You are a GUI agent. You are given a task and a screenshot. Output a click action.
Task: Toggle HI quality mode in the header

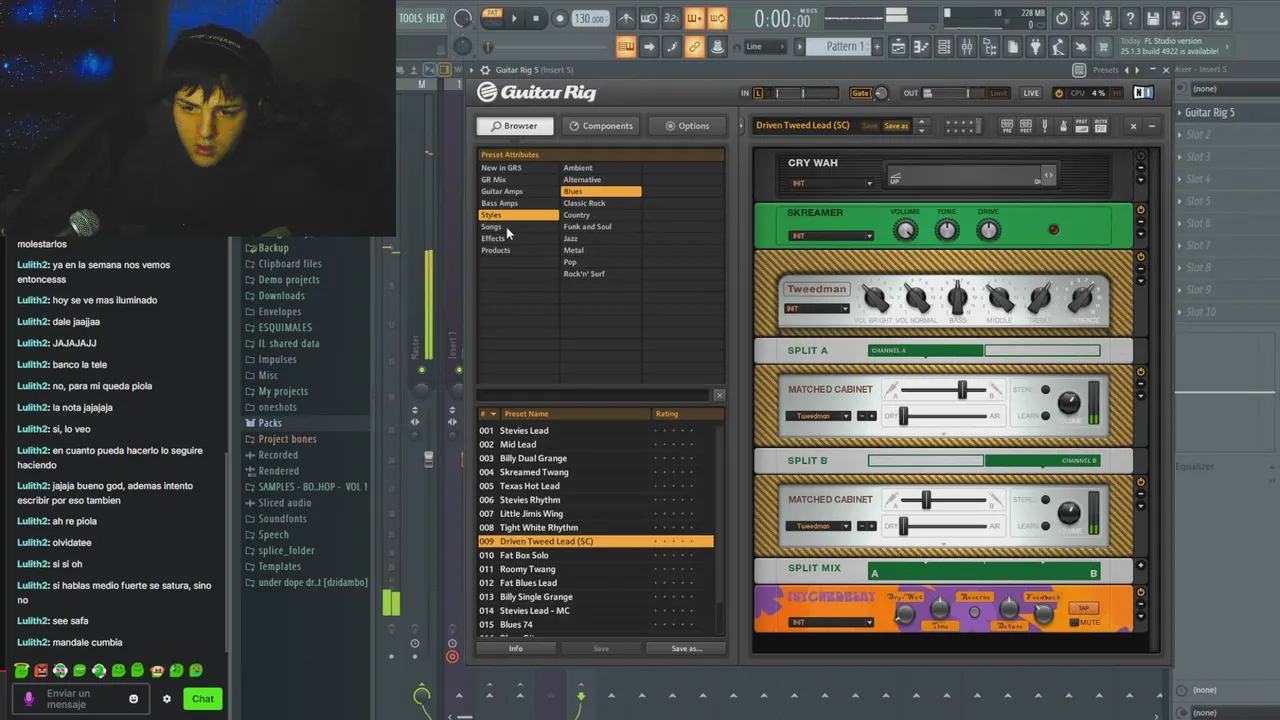[1115, 93]
